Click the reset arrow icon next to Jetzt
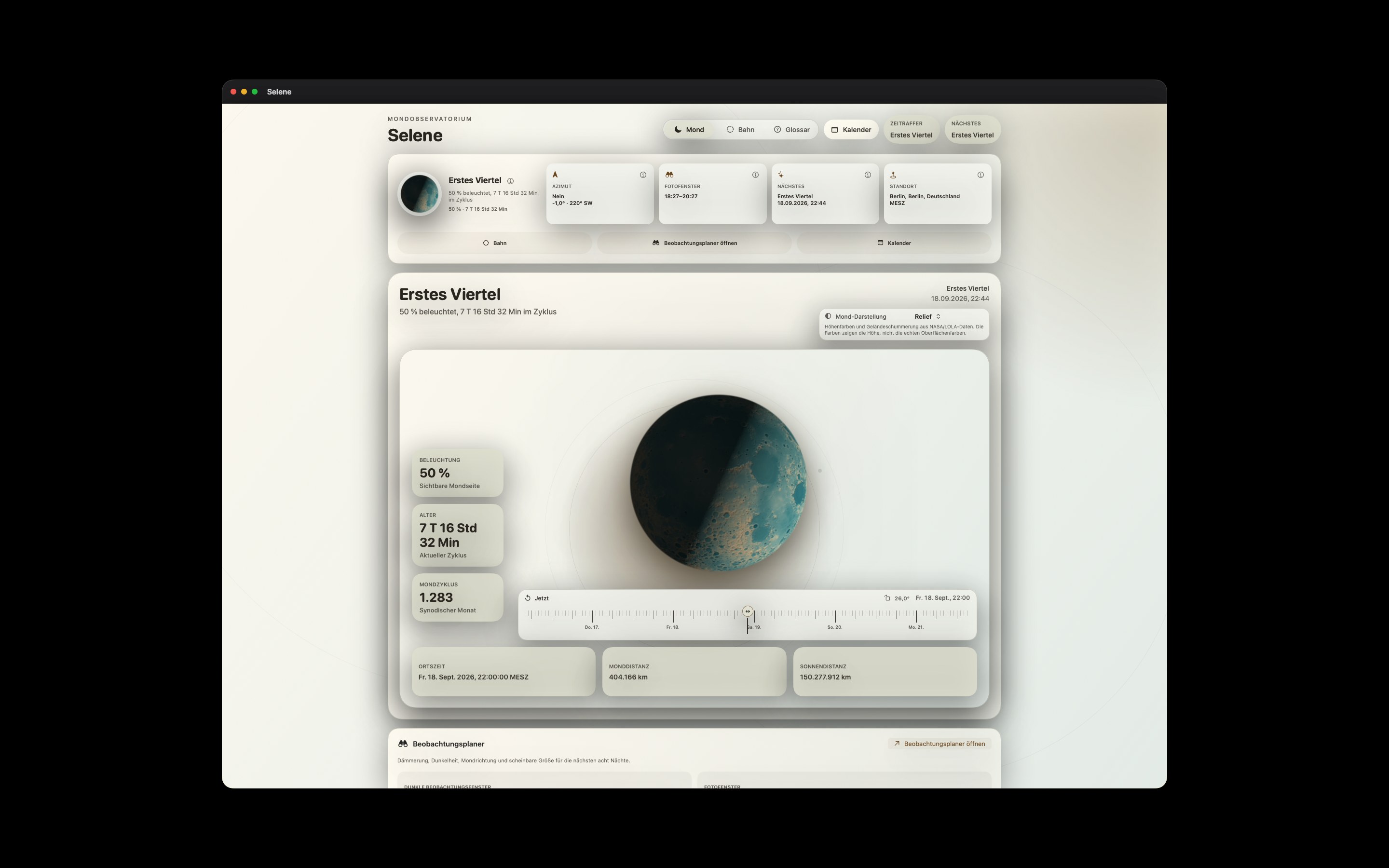 pyautogui.click(x=528, y=597)
